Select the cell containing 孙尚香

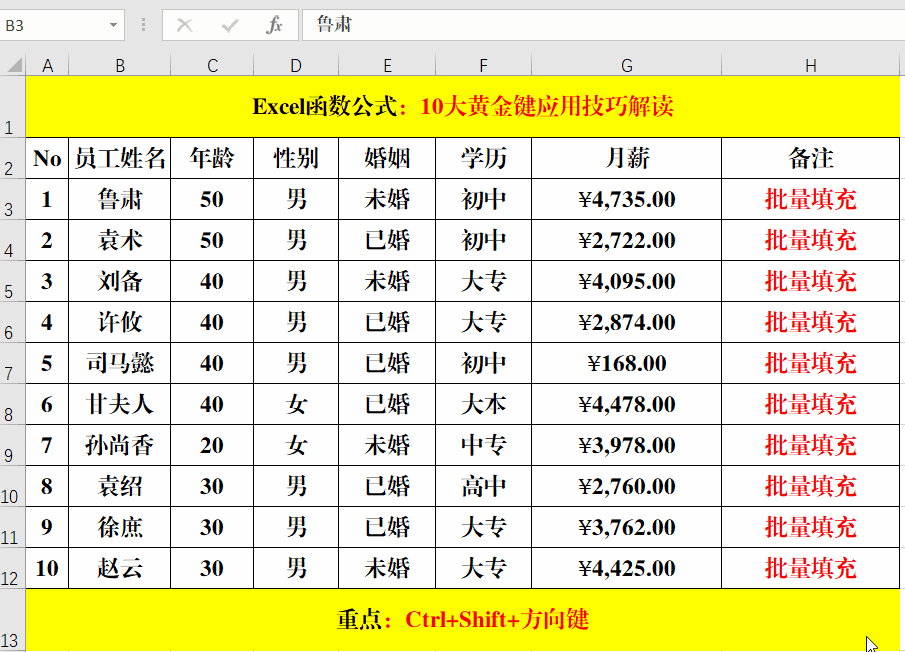[119, 445]
